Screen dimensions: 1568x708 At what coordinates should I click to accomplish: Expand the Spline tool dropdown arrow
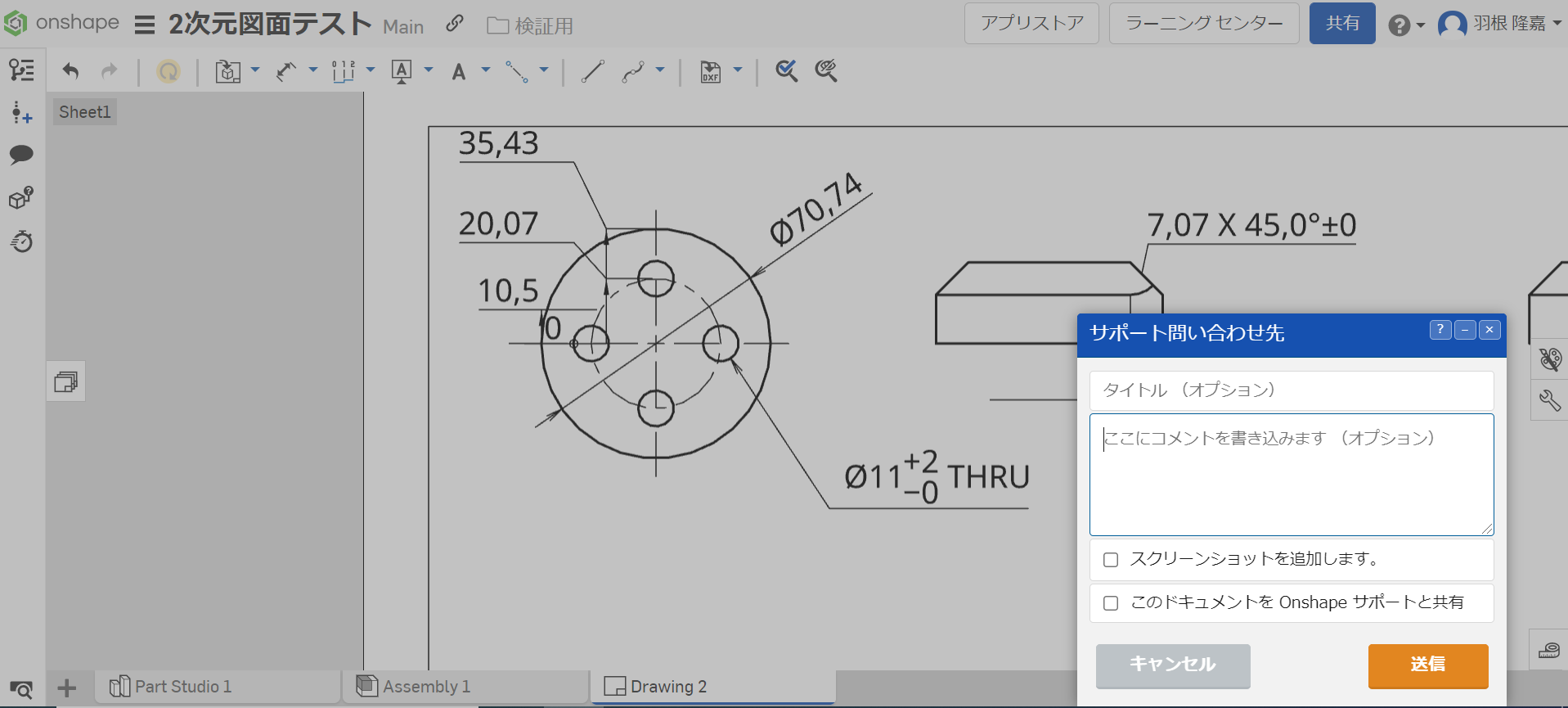tap(660, 70)
